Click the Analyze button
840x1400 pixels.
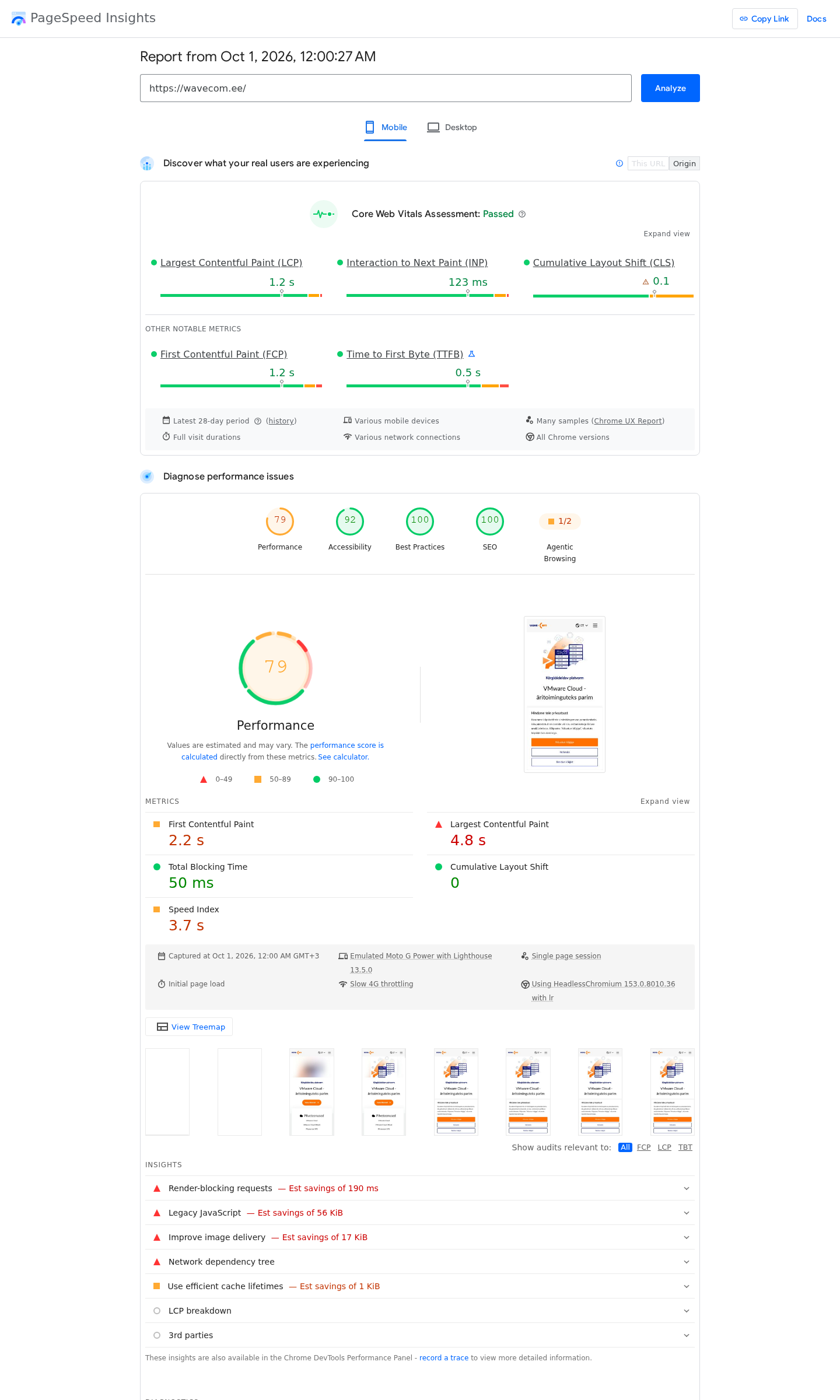[670, 88]
